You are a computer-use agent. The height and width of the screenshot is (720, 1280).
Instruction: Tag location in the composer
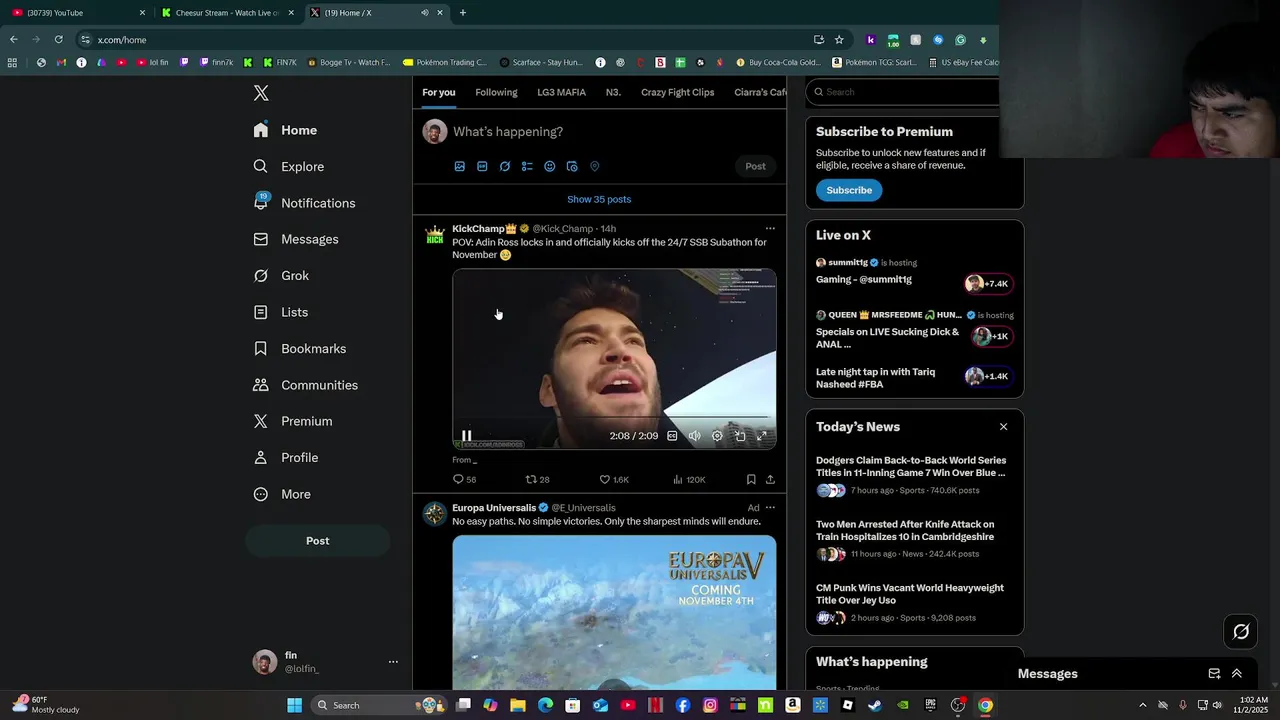click(x=594, y=167)
